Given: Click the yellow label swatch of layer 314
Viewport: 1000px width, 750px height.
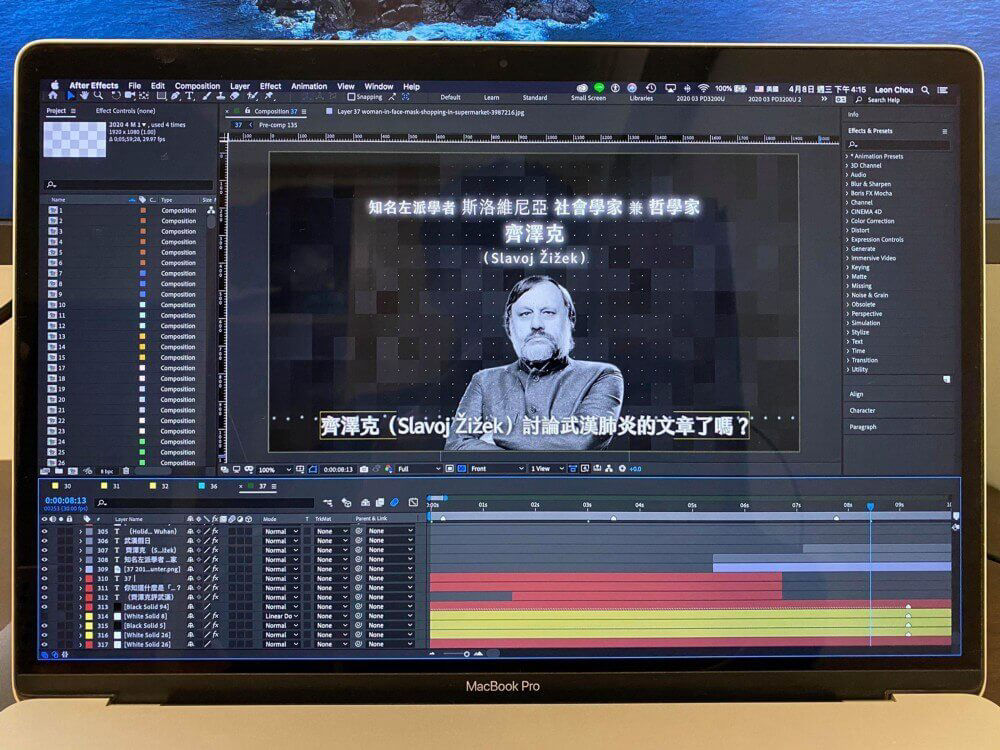Looking at the screenshot, I should click(x=89, y=616).
